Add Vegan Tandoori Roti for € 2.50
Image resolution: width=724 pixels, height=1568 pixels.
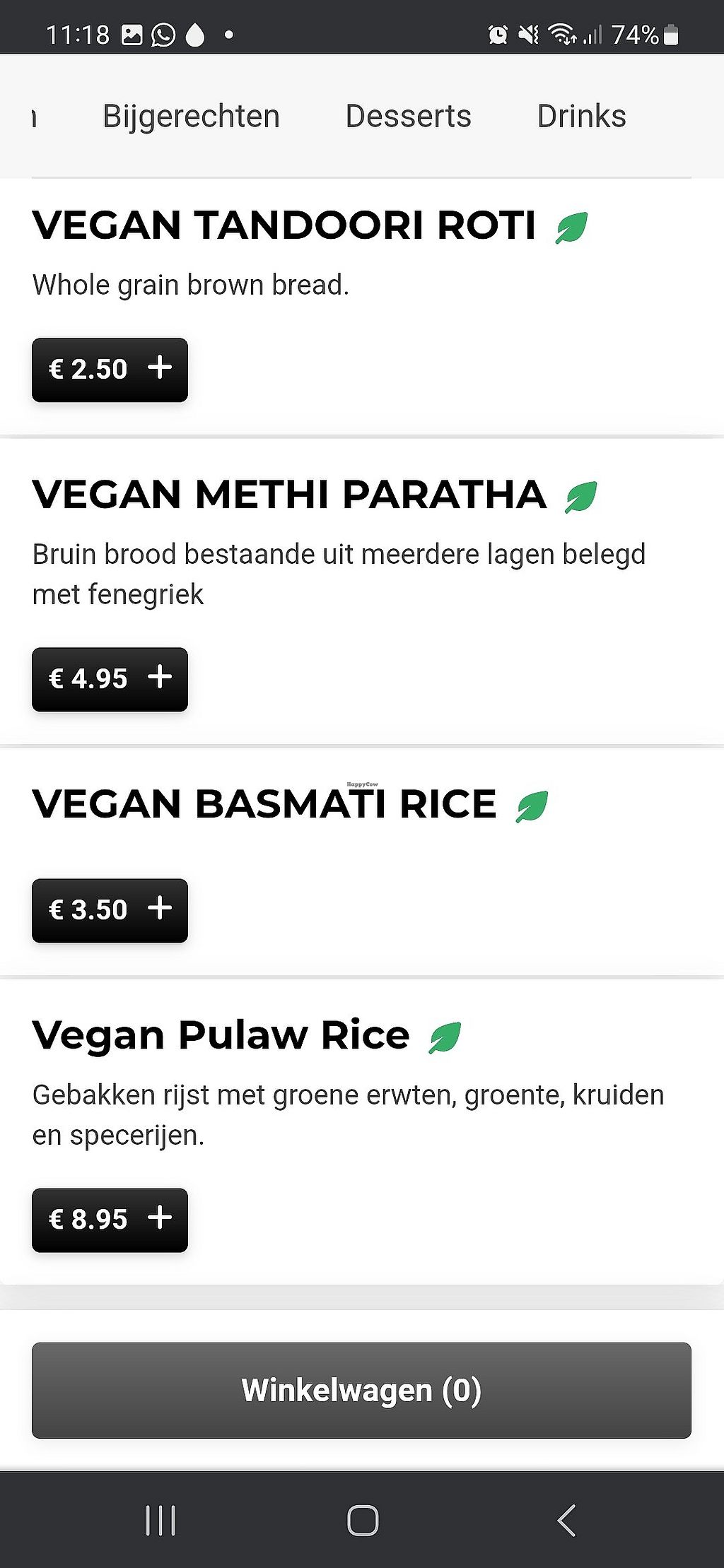tap(110, 370)
